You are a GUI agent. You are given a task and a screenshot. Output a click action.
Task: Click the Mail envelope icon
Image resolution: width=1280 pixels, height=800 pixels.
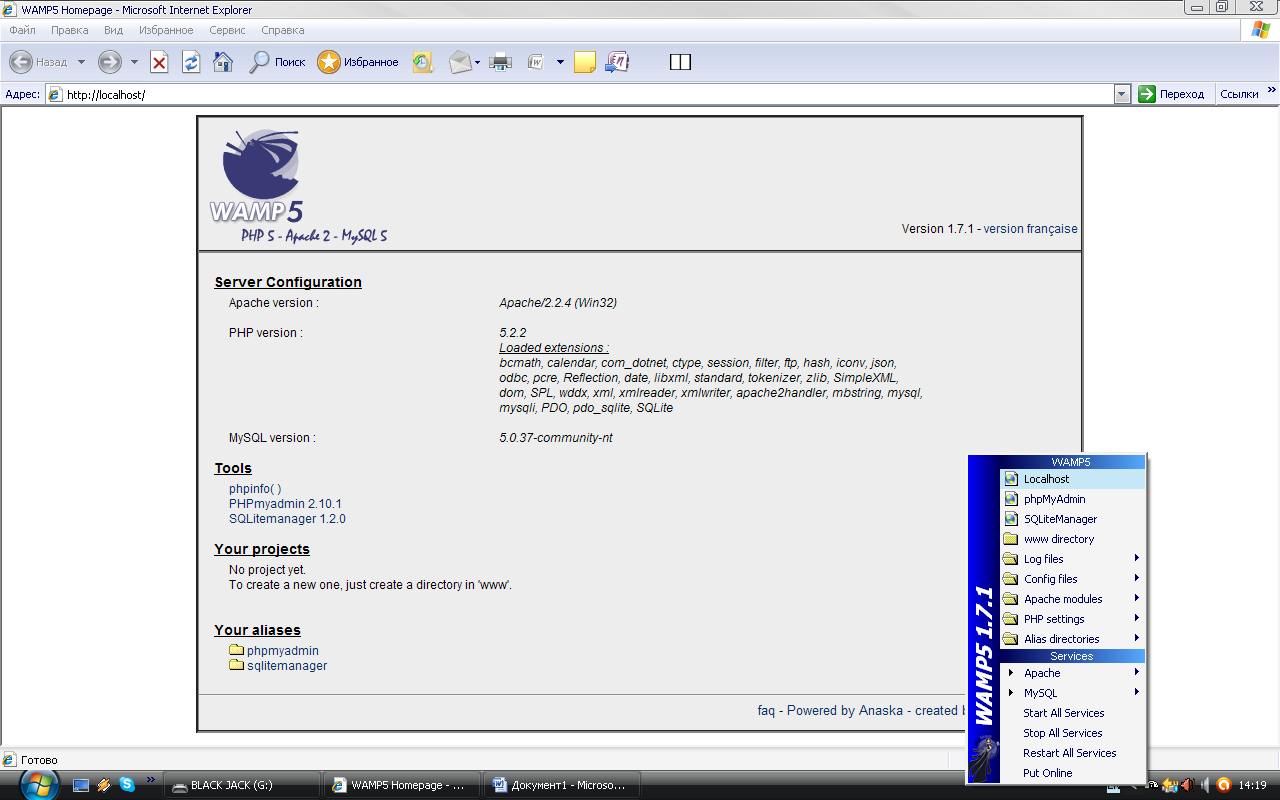[459, 62]
